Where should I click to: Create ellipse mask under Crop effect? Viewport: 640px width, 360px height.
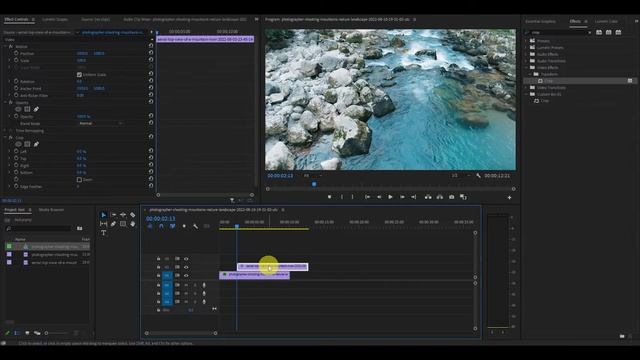tap(18, 144)
